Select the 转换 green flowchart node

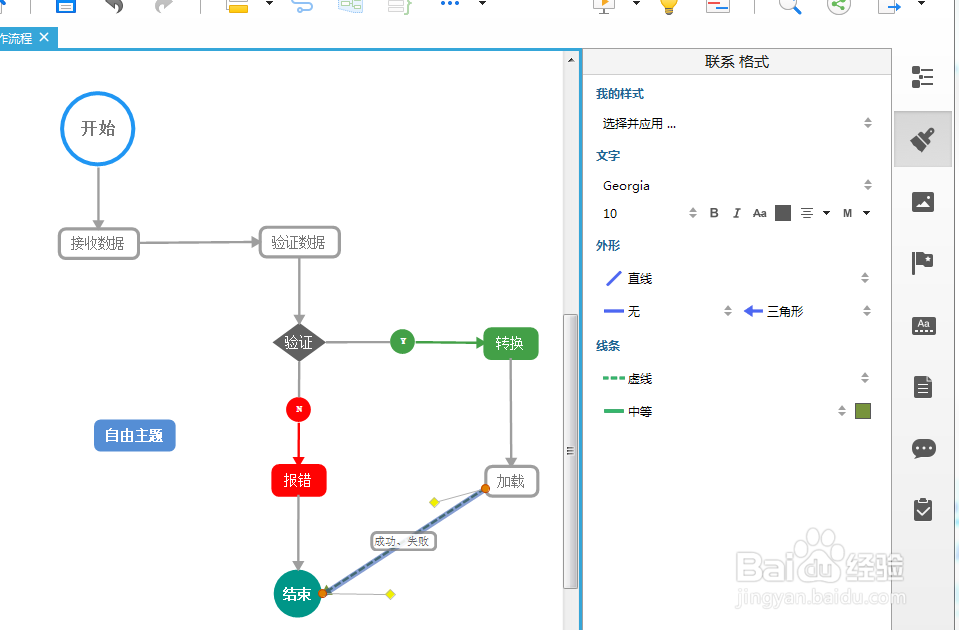pyautogui.click(x=510, y=342)
